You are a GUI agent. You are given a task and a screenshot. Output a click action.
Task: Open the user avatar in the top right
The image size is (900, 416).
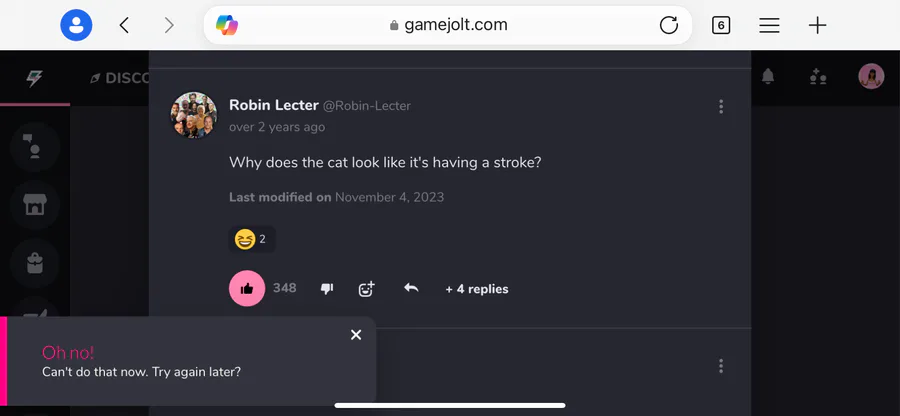click(x=871, y=77)
